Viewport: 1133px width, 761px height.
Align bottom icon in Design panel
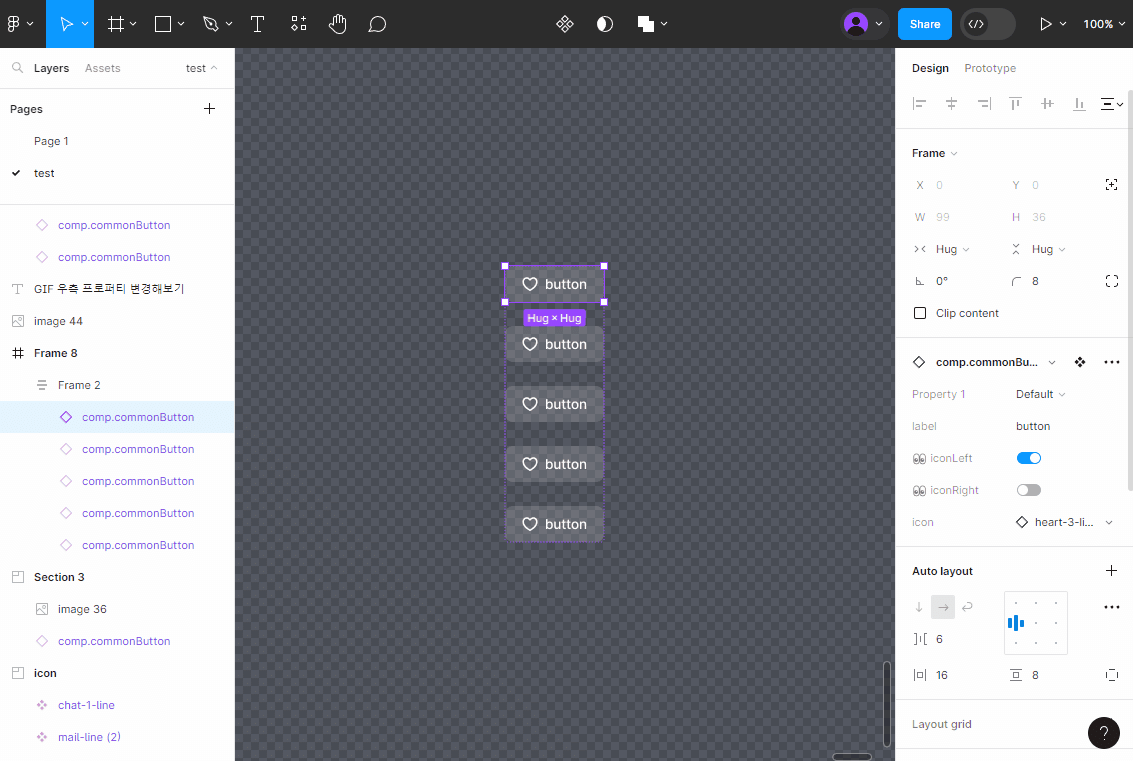[1079, 104]
